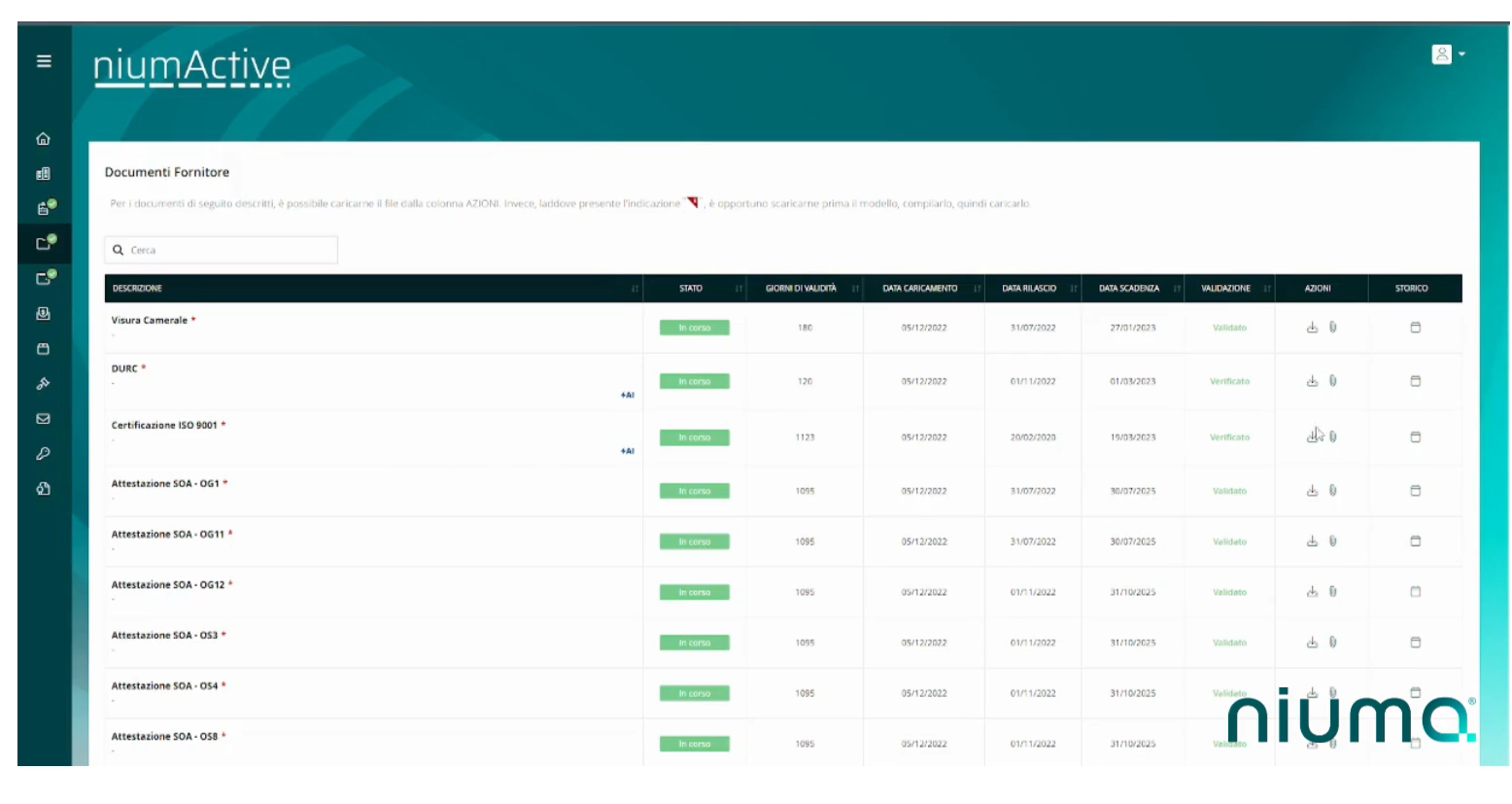Attach a file to Attestazione SOA - OG12

[x=1332, y=592]
